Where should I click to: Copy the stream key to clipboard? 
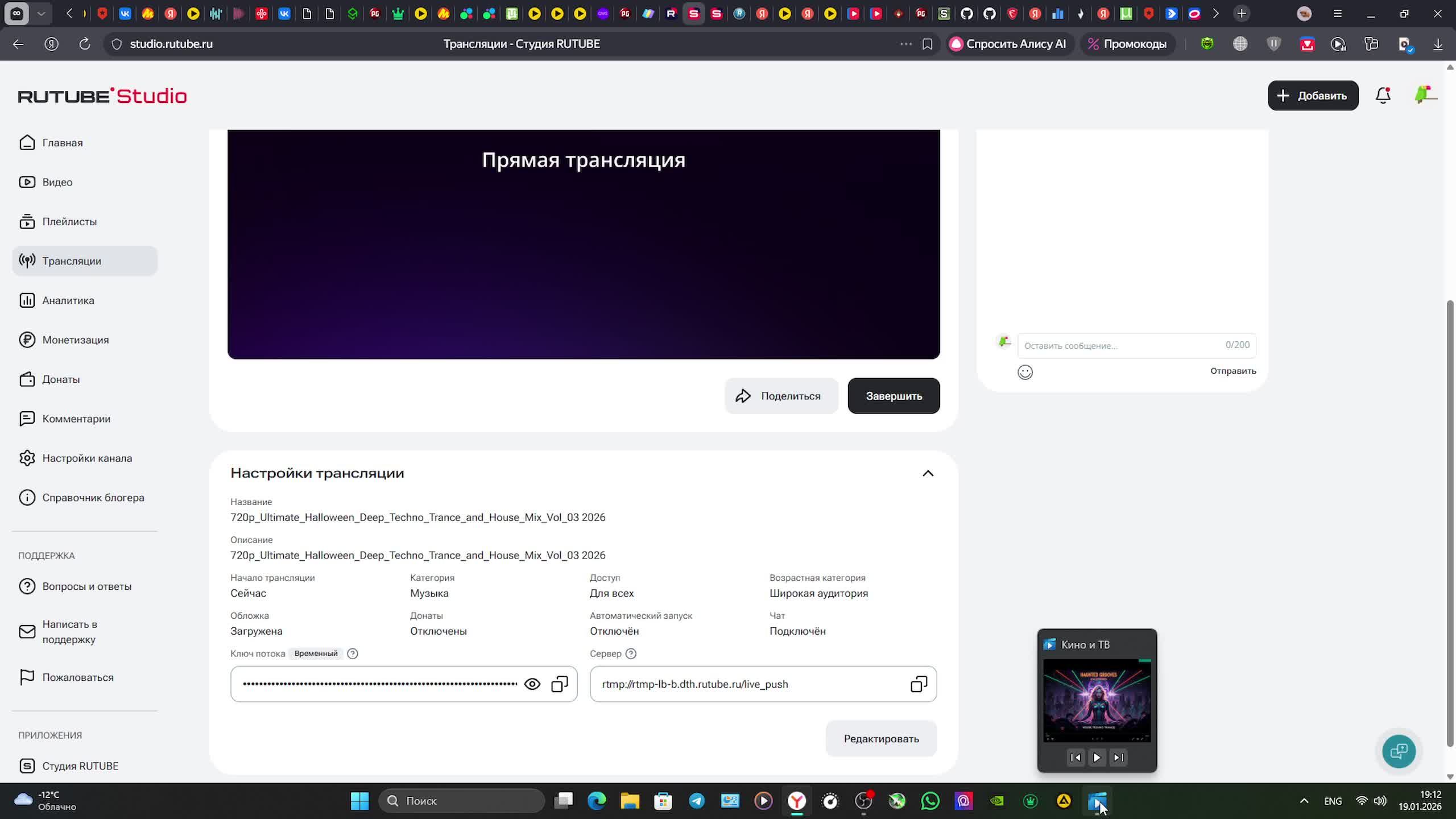click(x=560, y=684)
